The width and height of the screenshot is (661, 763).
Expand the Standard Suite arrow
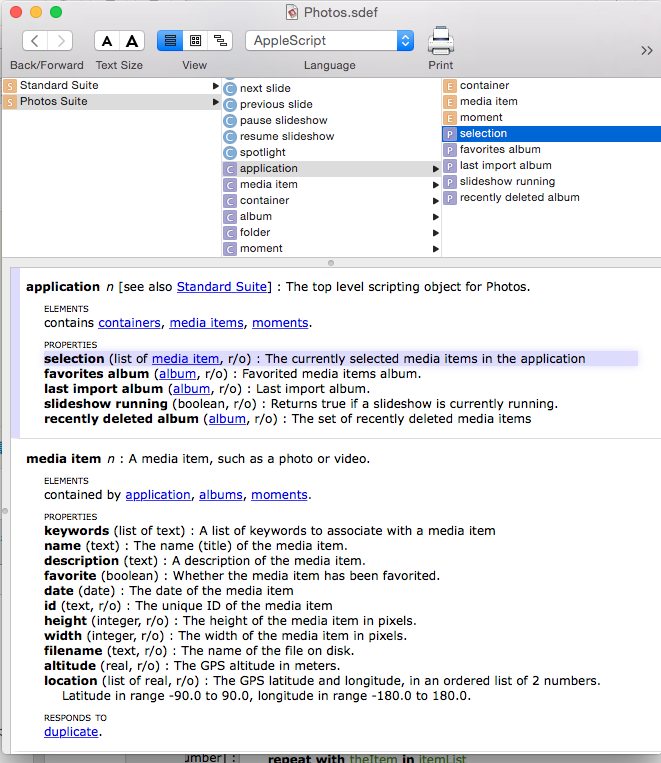pos(215,86)
